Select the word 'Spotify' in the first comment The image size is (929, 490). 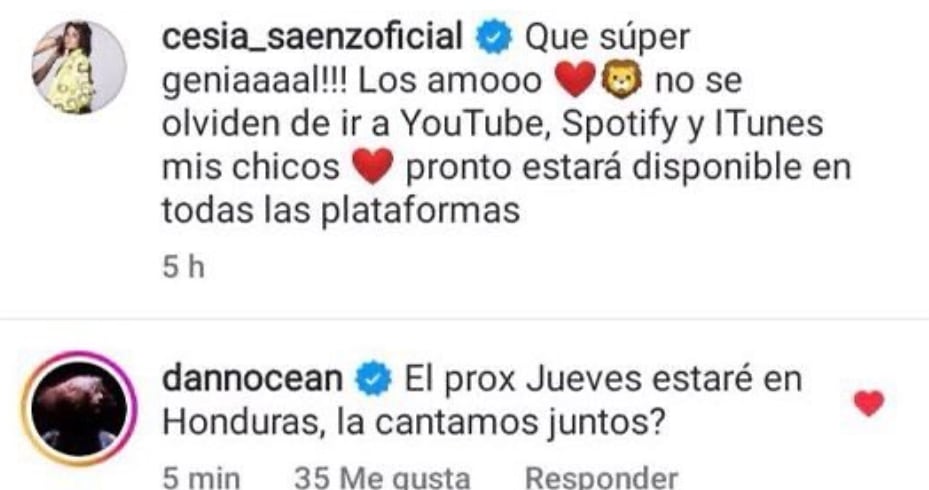[619, 124]
